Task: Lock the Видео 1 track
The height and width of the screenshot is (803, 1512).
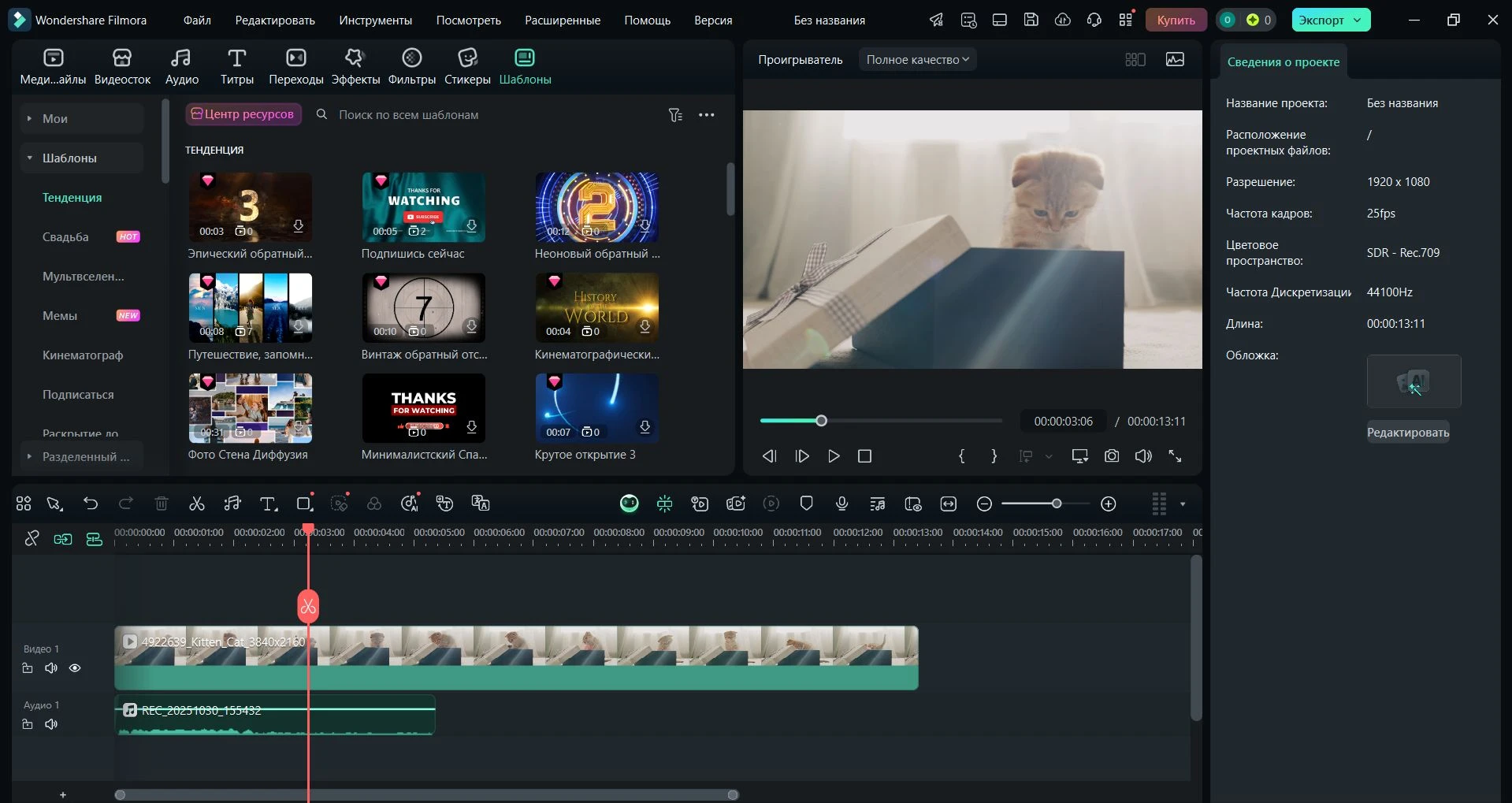Action: [x=28, y=668]
